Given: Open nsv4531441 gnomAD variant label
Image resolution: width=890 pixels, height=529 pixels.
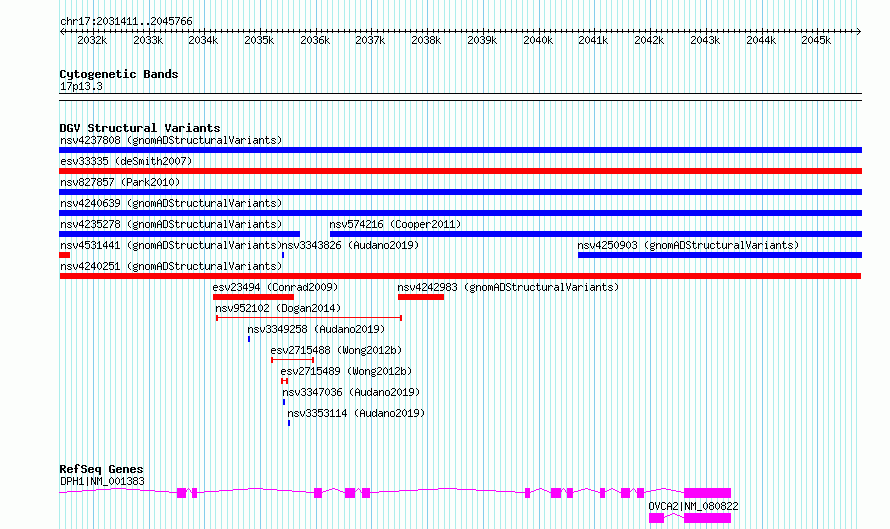Looking at the screenshot, I should click(x=171, y=245).
